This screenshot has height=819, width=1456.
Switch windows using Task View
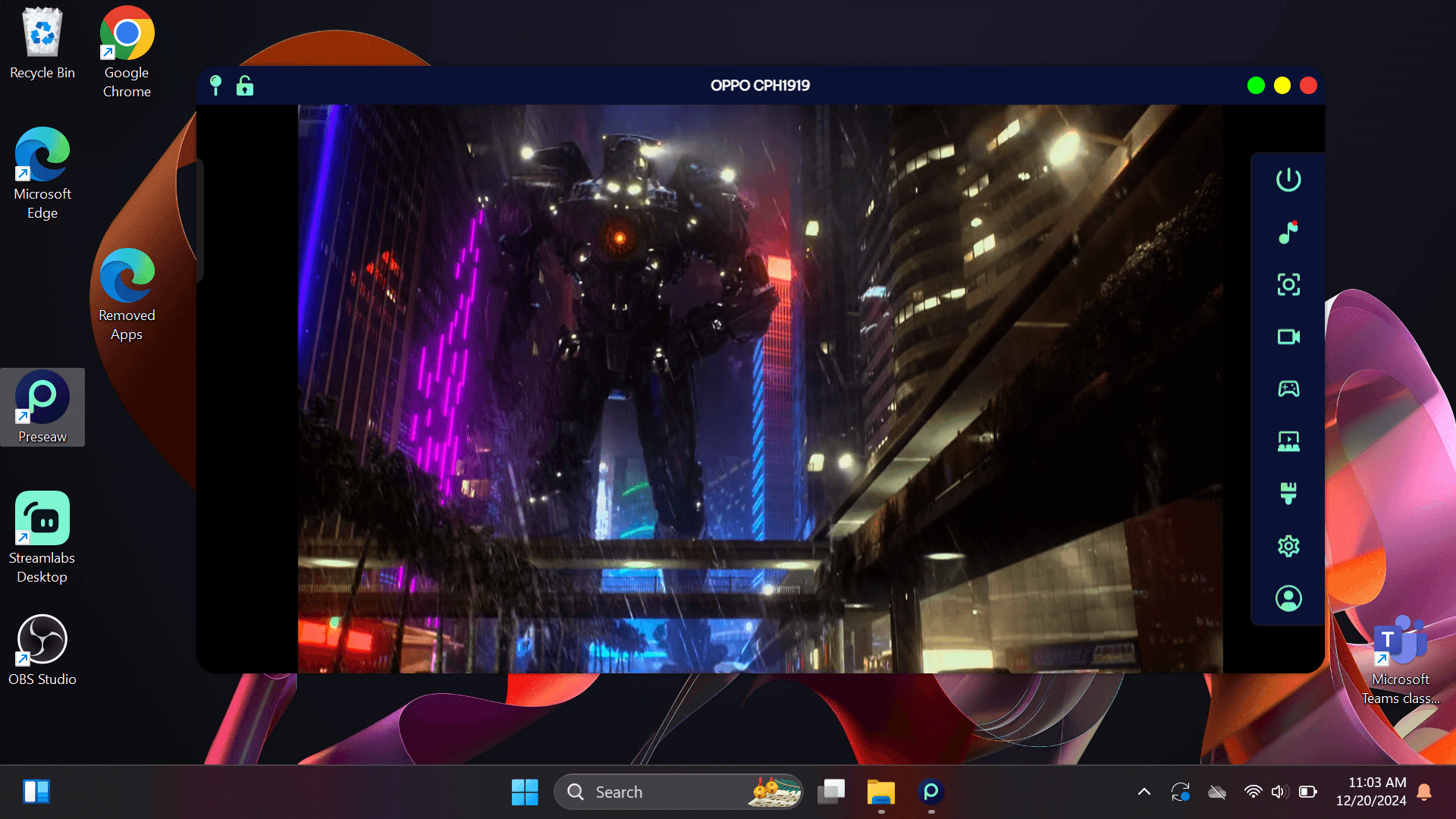831,791
